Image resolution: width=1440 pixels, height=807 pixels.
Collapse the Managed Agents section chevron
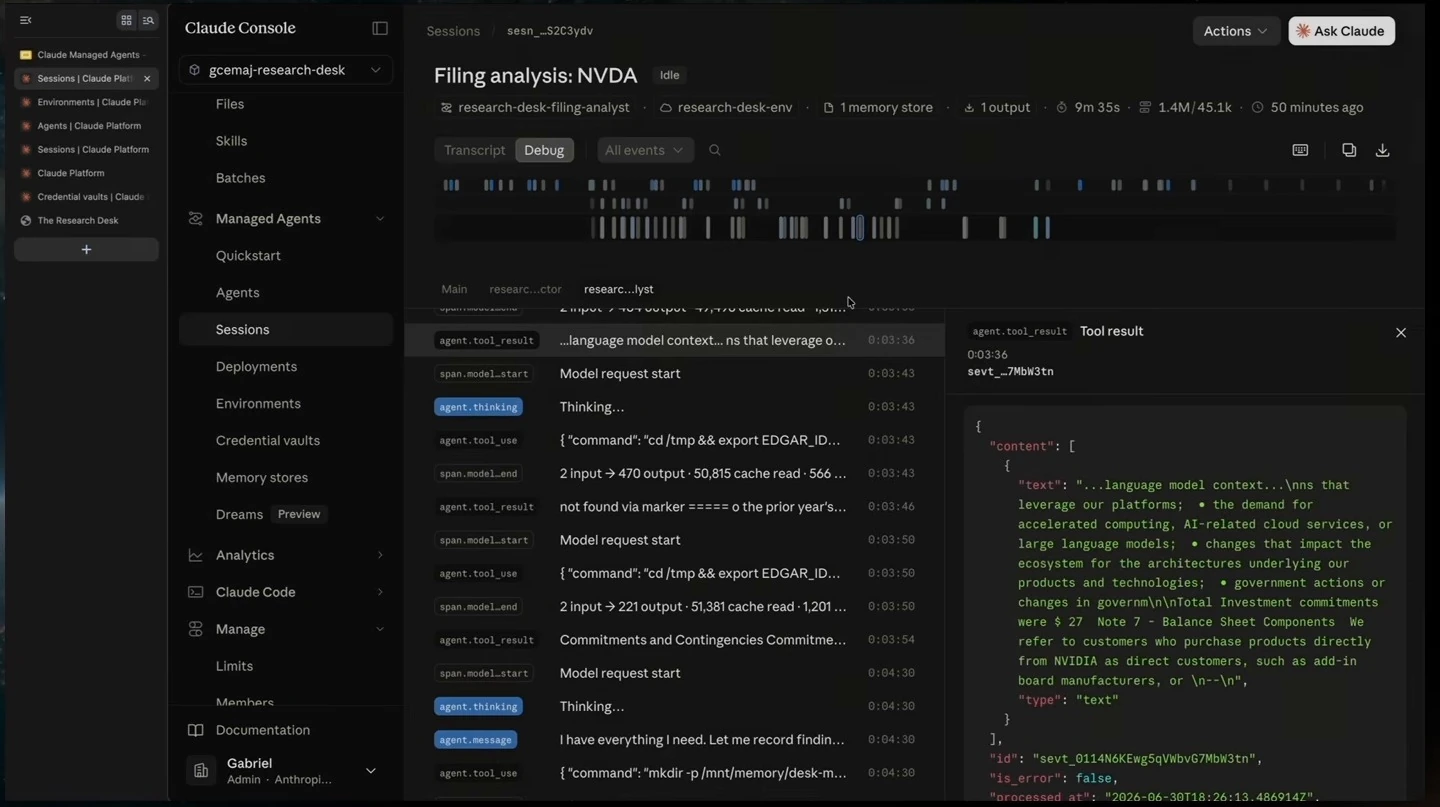pos(380,219)
